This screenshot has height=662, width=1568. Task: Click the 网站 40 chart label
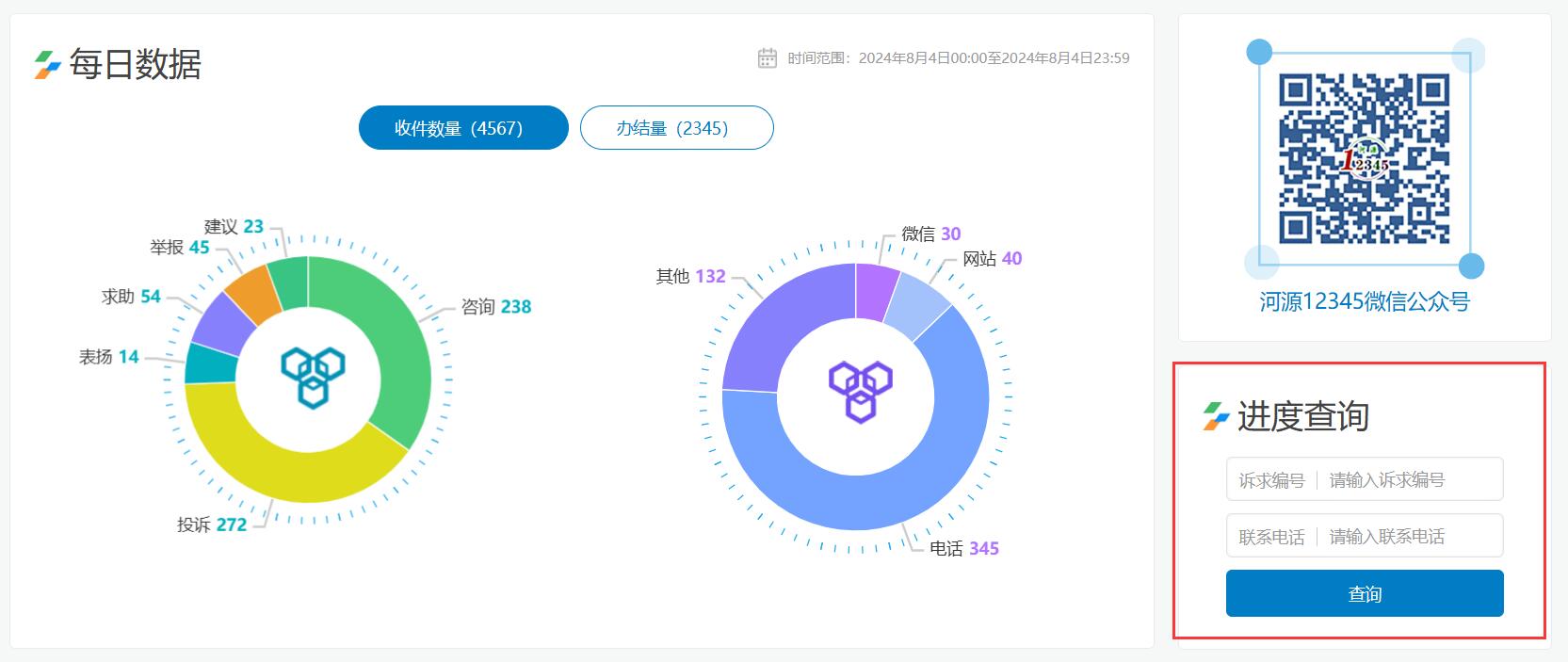[x=992, y=259]
